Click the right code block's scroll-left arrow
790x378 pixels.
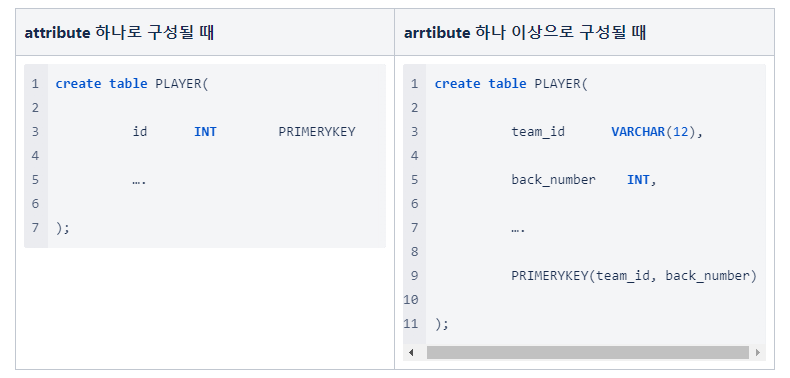point(411,352)
